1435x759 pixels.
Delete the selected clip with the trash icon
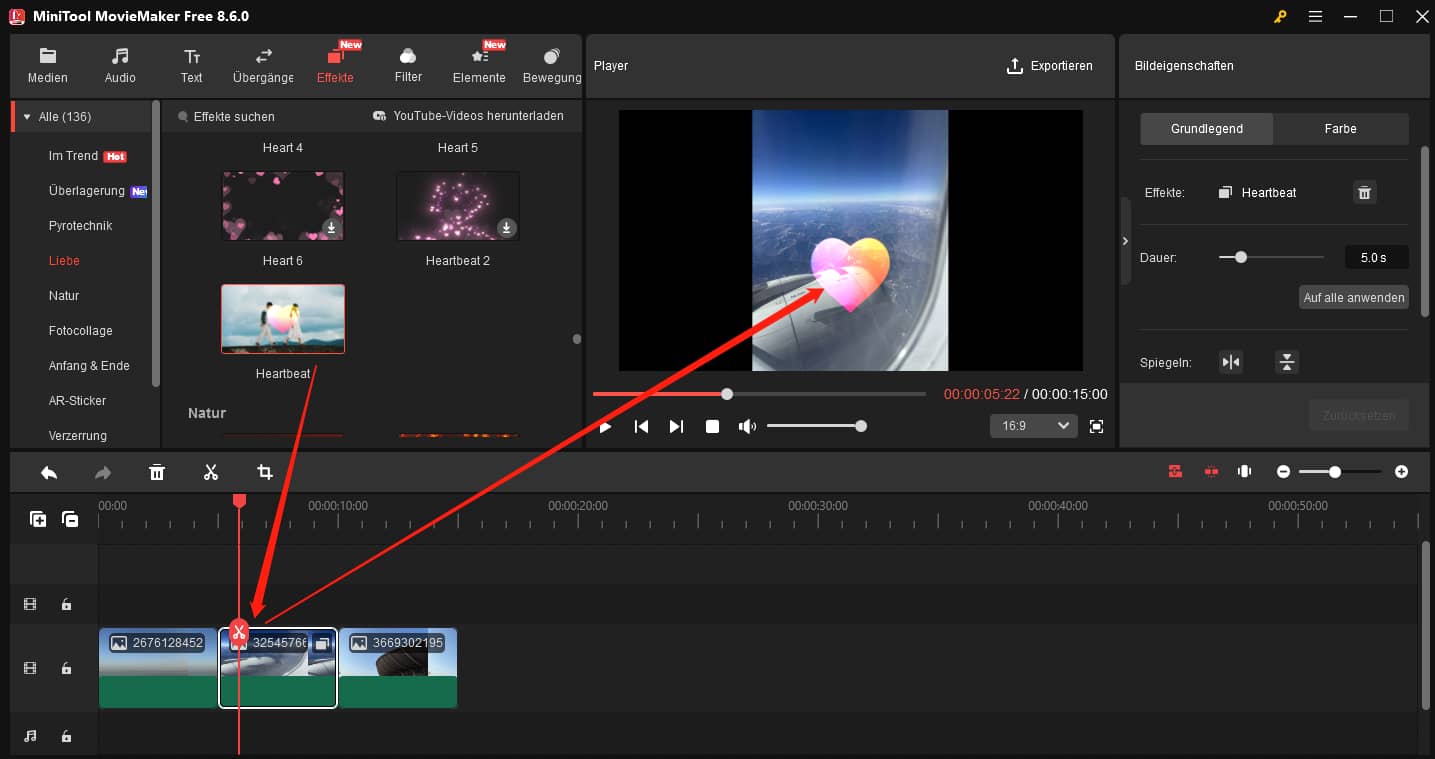coord(157,471)
